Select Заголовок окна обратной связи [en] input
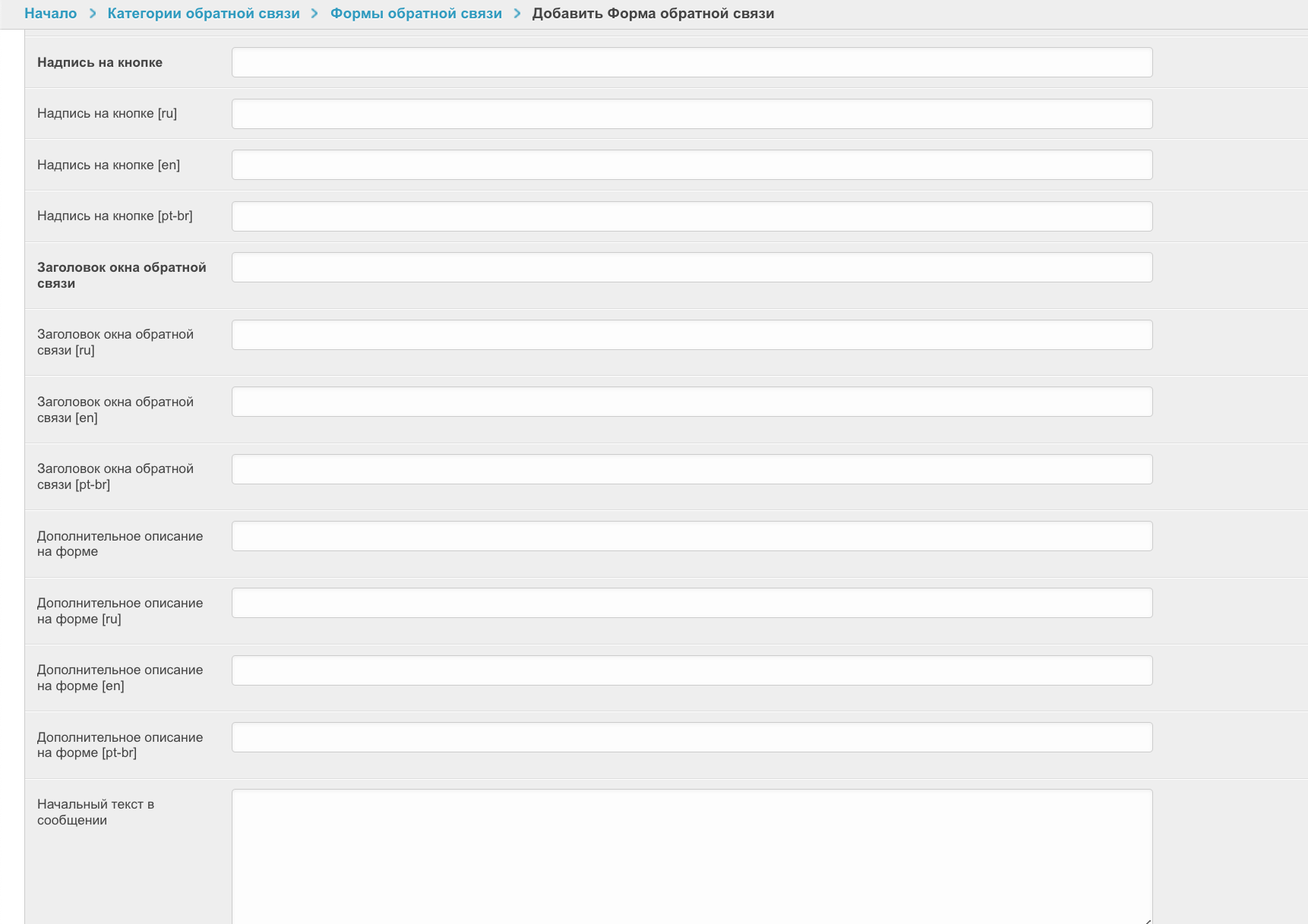 click(x=691, y=402)
